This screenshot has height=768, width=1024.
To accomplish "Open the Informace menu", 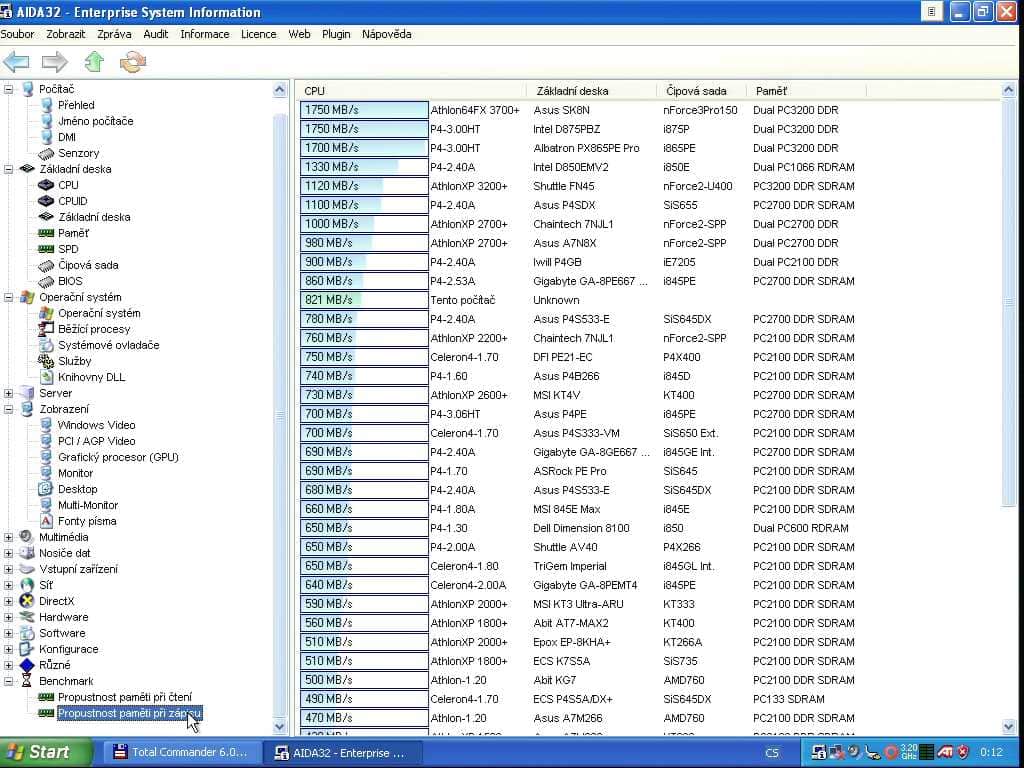I will [x=205, y=34].
